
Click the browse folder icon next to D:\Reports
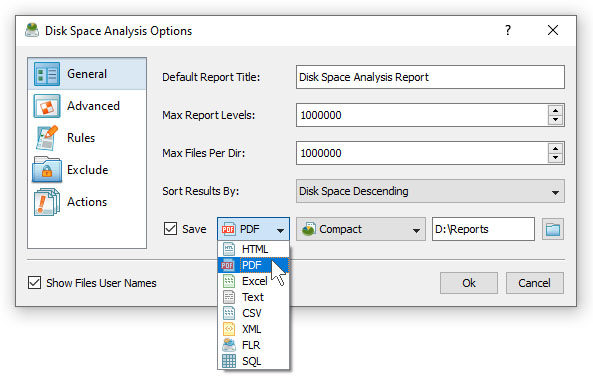pos(553,229)
